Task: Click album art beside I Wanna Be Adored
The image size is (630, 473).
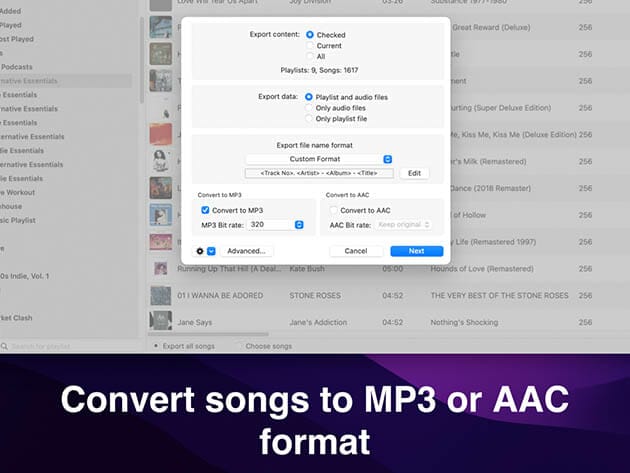Action: point(161,296)
